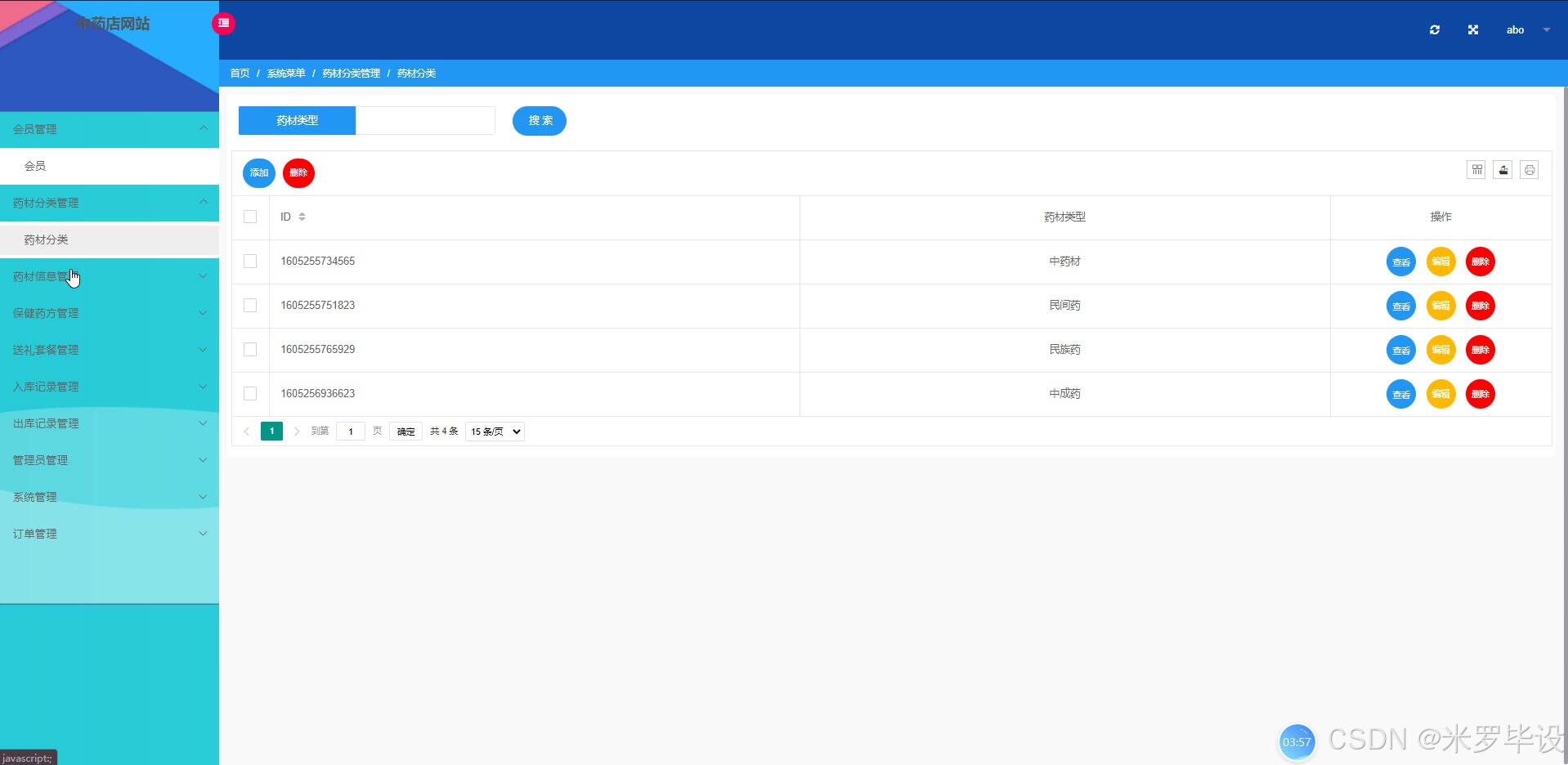Edit the 中药材 row

point(1440,262)
